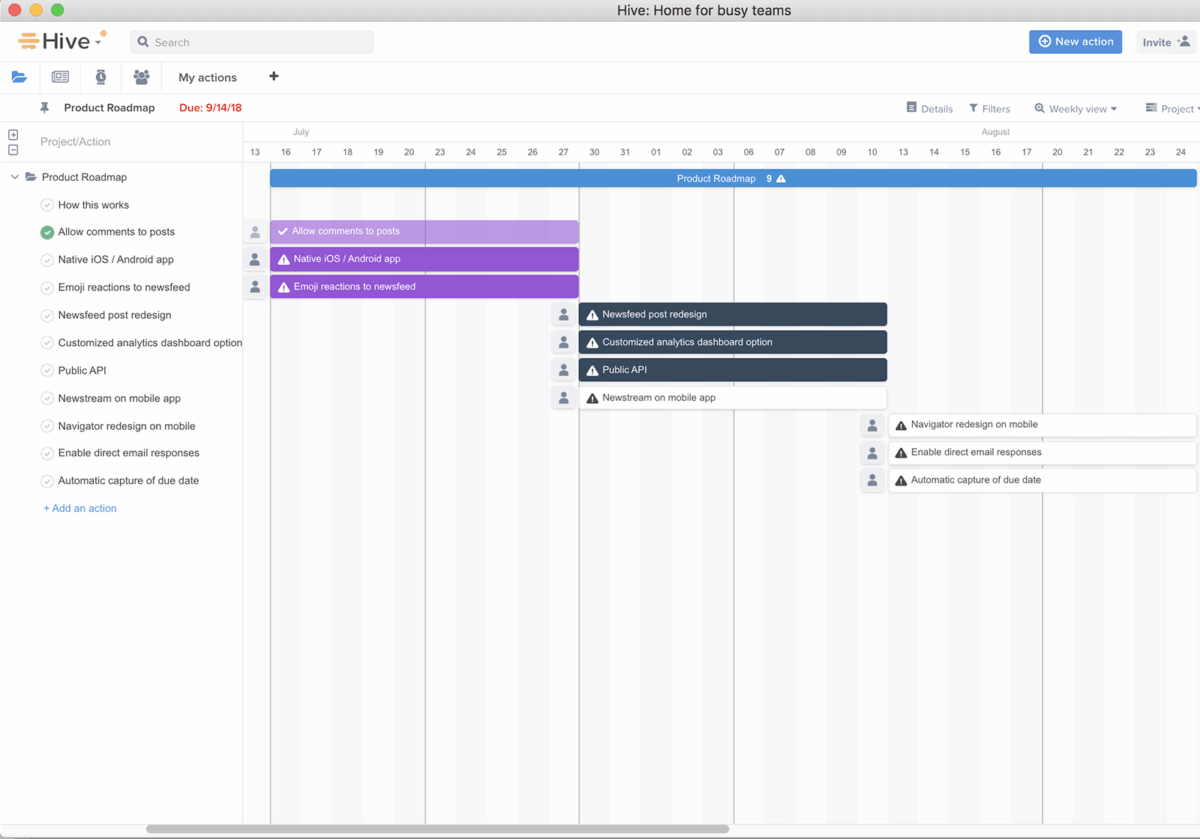The image size is (1200, 839).
Task: Open the team people icon
Action: click(141, 77)
